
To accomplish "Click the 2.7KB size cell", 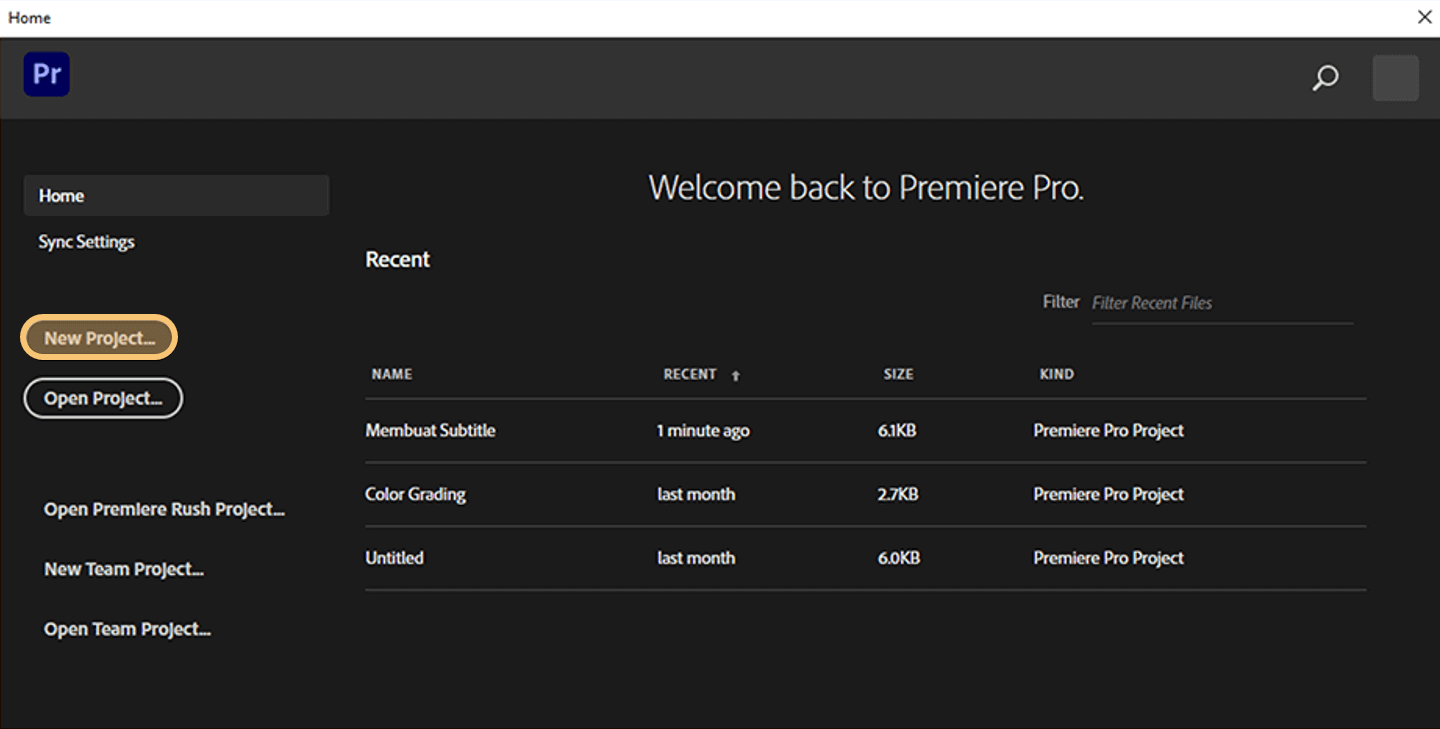I will coord(898,494).
